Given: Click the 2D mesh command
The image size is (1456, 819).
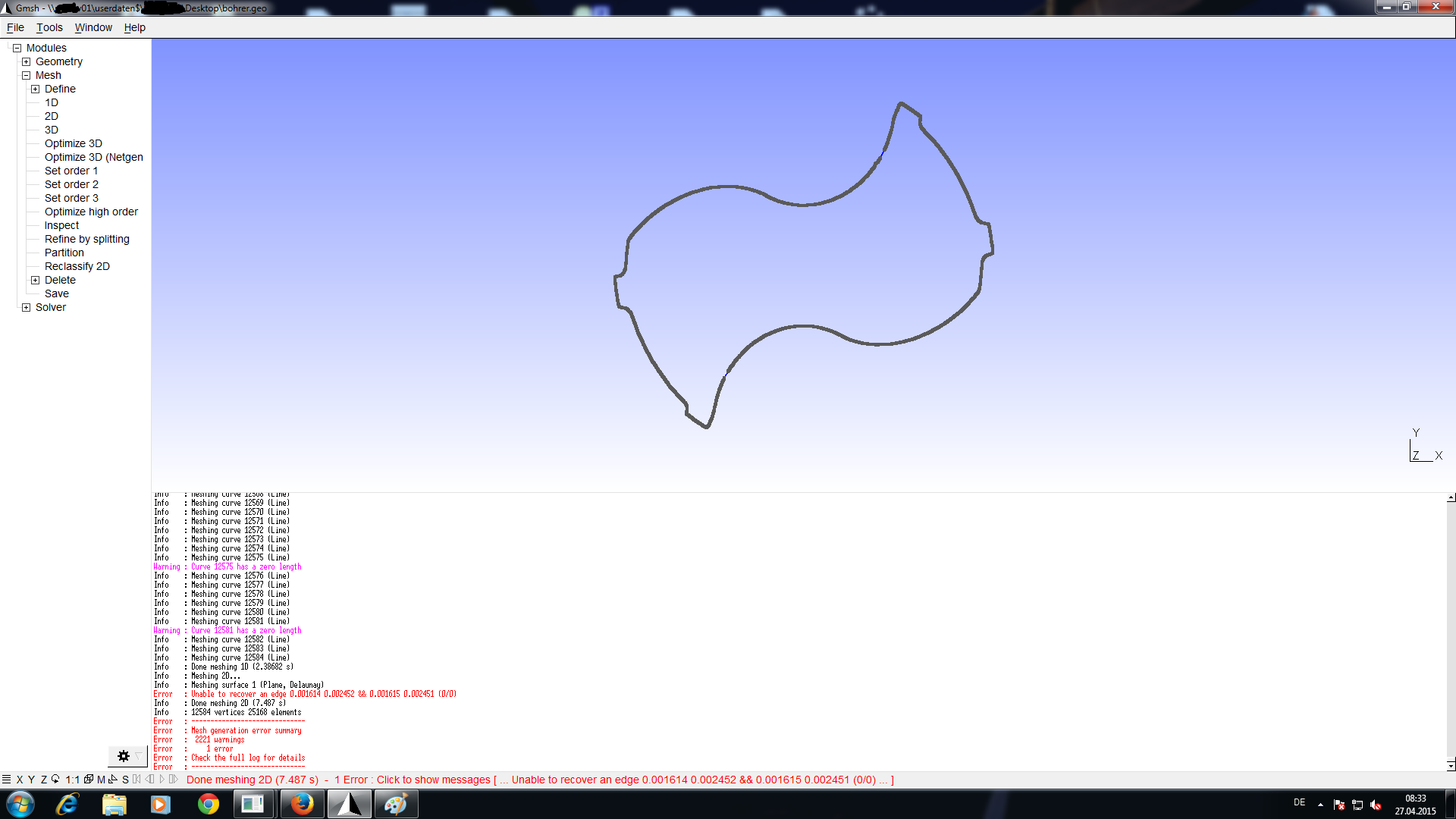Looking at the screenshot, I should [51, 116].
